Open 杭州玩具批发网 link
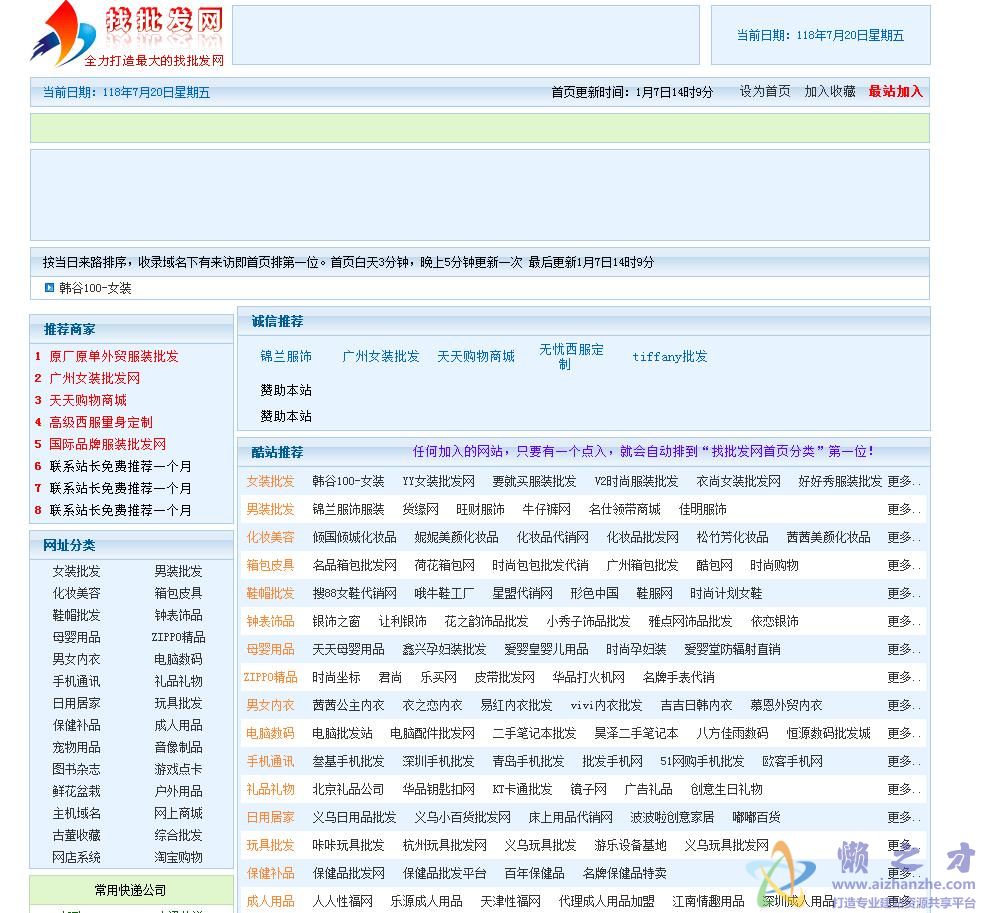The height and width of the screenshot is (913, 985). pyautogui.click(x=444, y=845)
